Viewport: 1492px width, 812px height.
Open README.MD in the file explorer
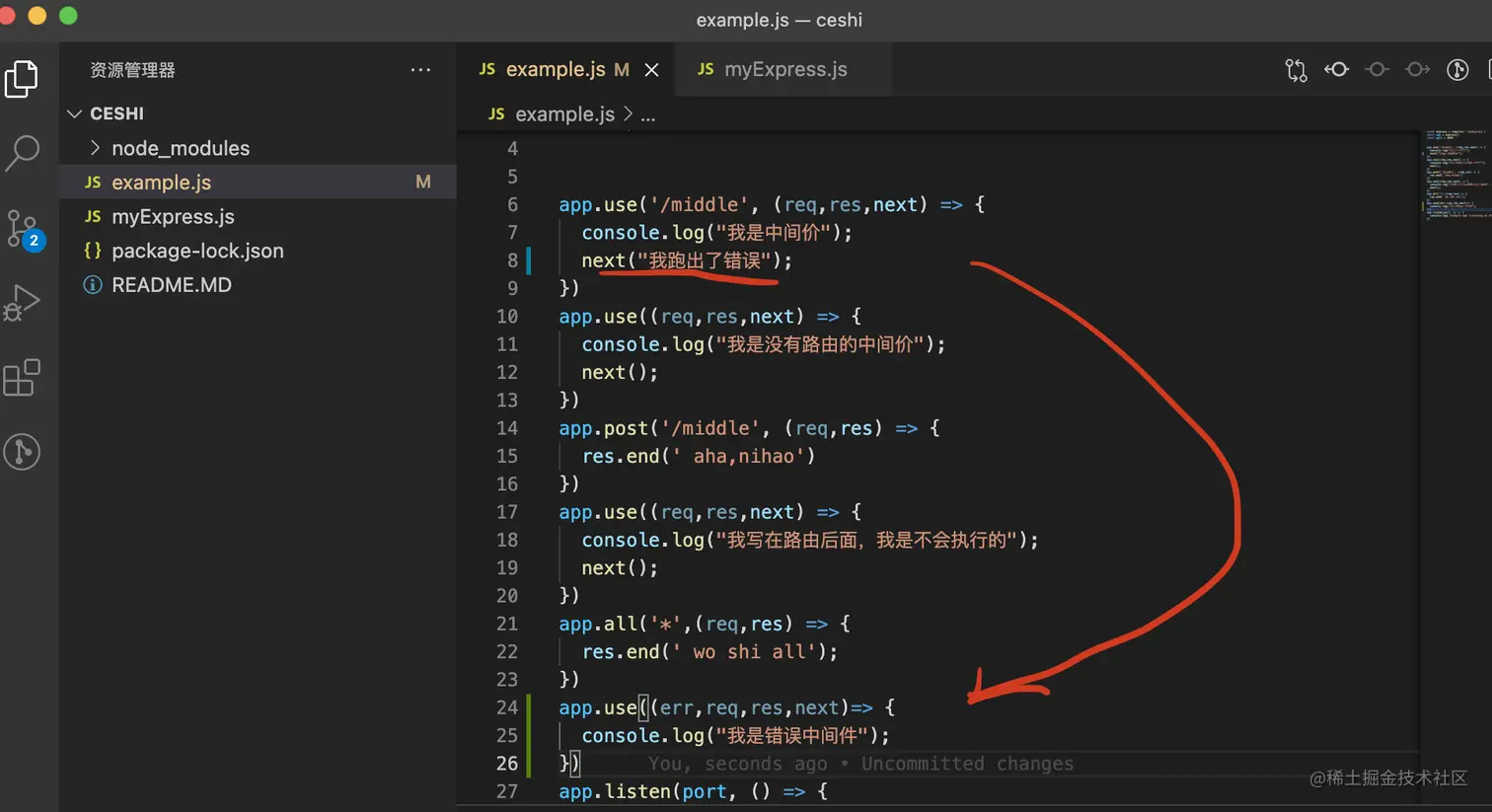259,285
